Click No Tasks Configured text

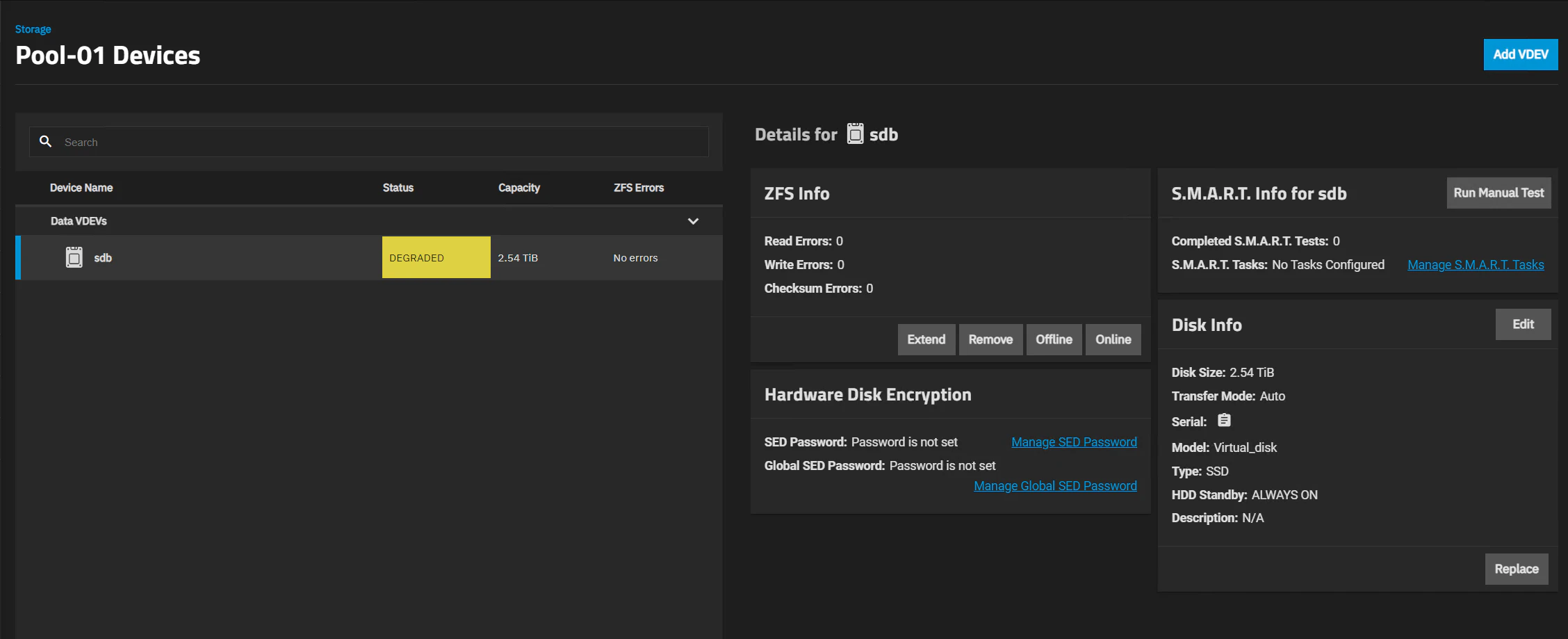(1328, 265)
